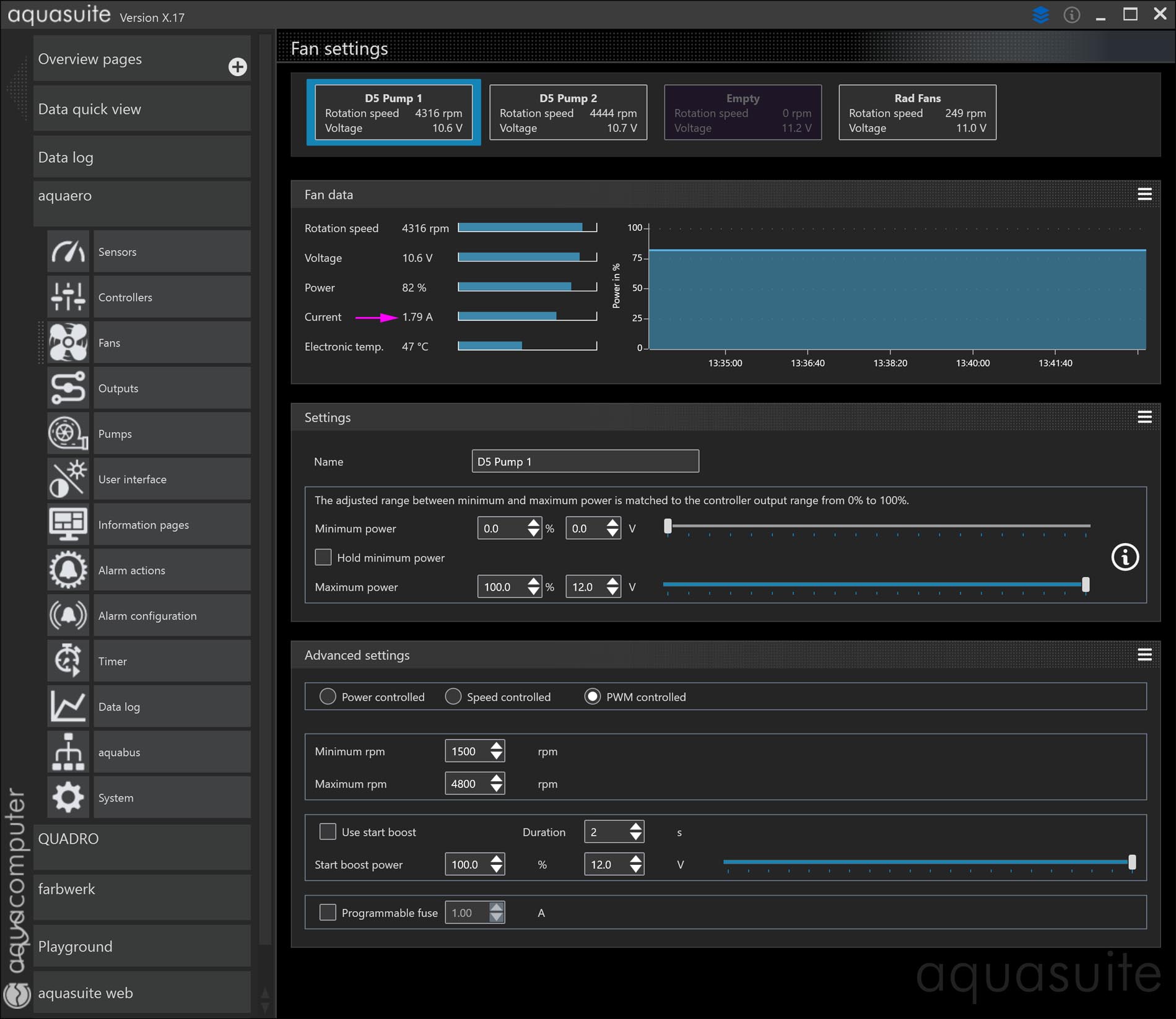1176x1019 pixels.
Task: Select the Fans icon in sidebar
Action: [x=68, y=342]
